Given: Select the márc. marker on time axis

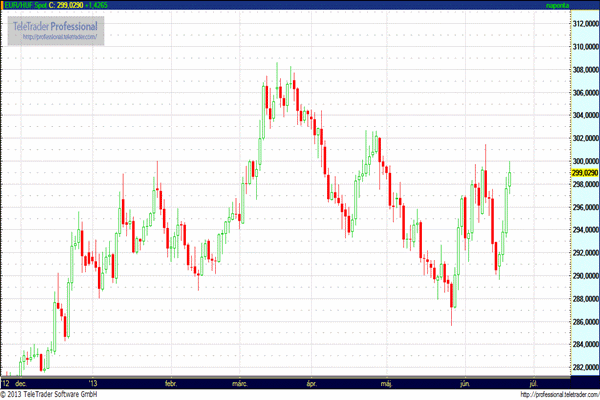Looking at the screenshot, I should pos(241,383).
